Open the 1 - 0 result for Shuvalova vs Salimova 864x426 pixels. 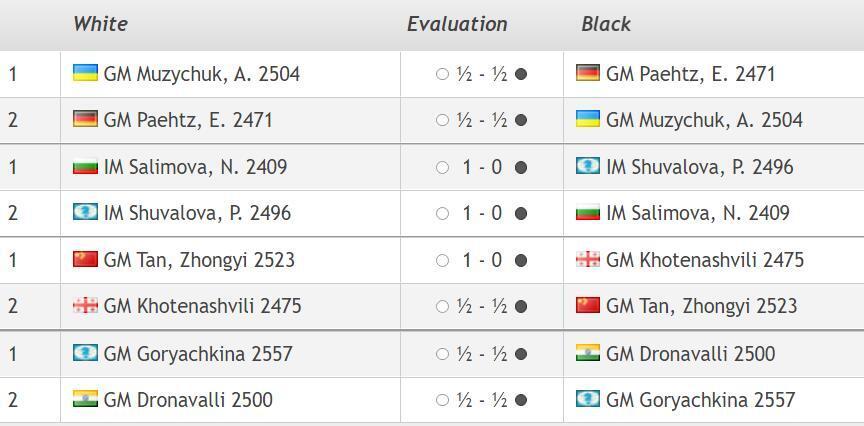point(482,213)
